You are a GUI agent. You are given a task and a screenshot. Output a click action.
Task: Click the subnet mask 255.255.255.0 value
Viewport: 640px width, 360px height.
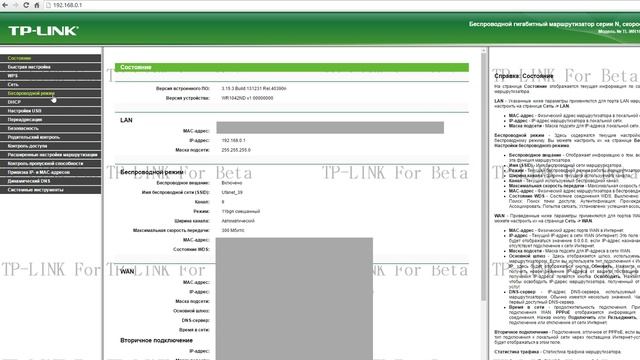[x=236, y=150]
